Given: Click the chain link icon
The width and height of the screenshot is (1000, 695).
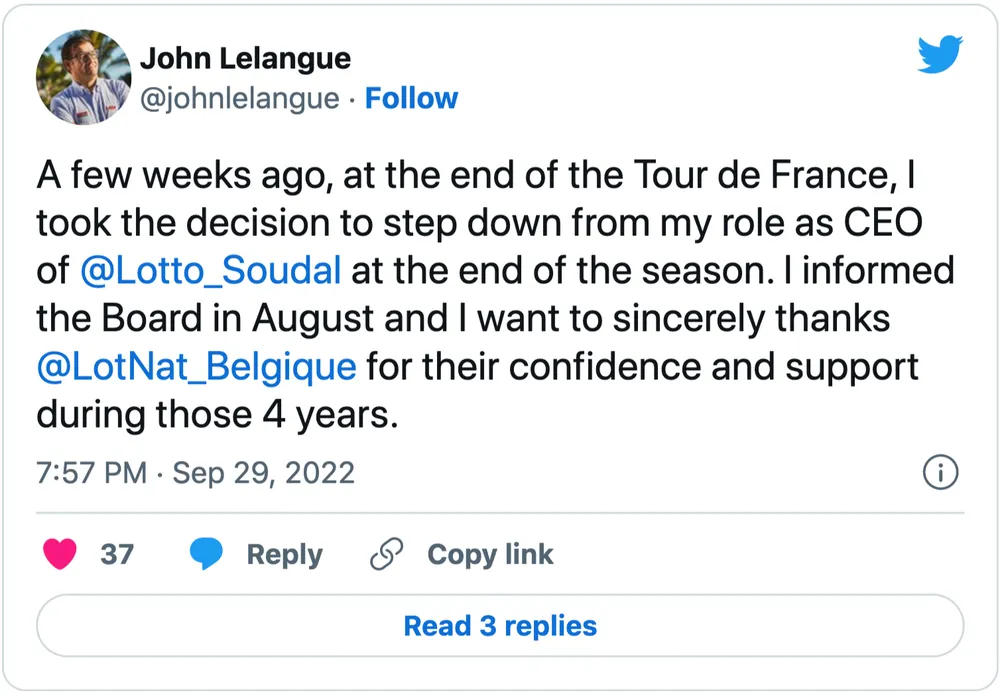Looking at the screenshot, I should (x=386, y=554).
